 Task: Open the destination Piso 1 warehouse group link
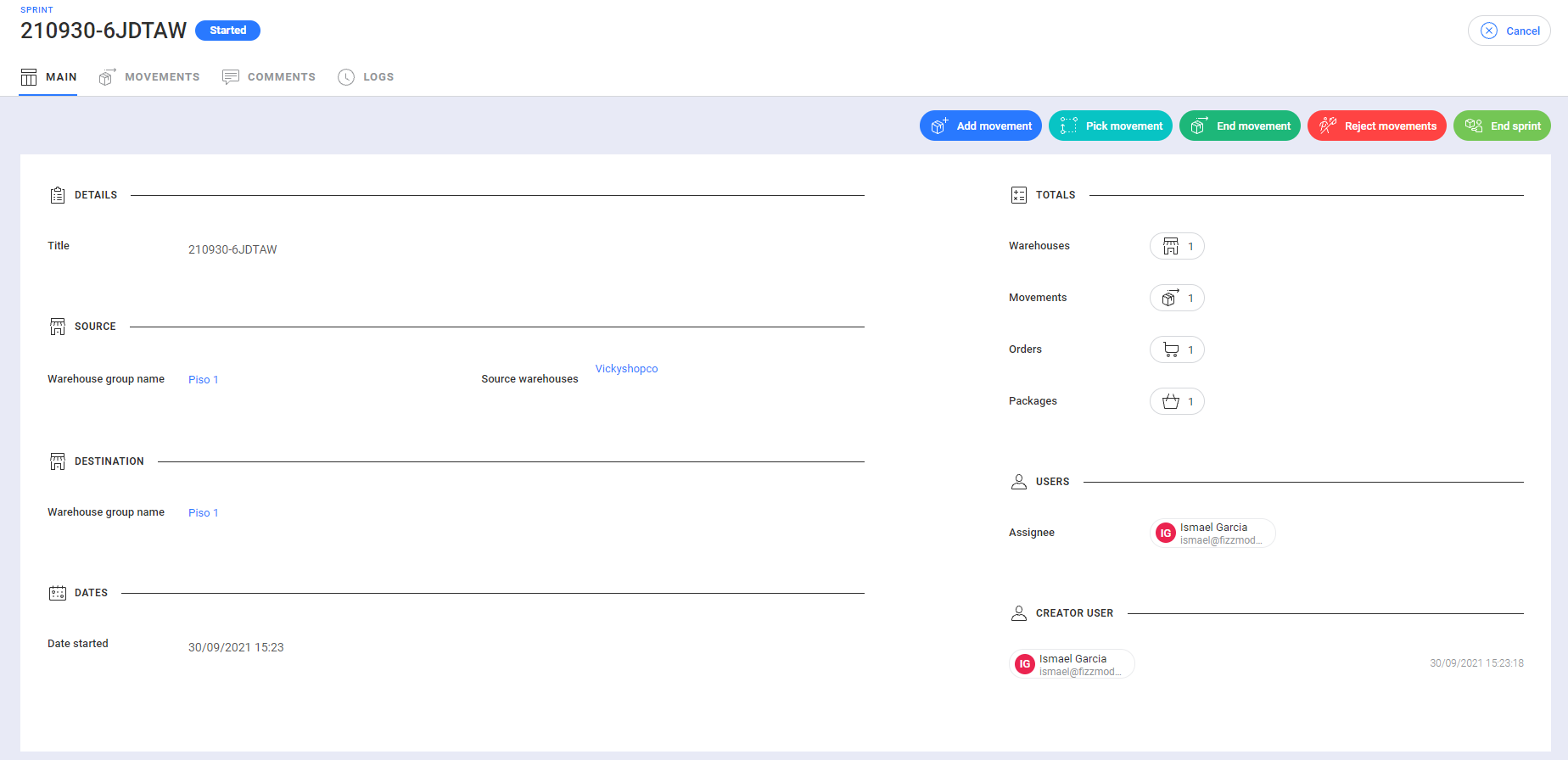coord(204,513)
